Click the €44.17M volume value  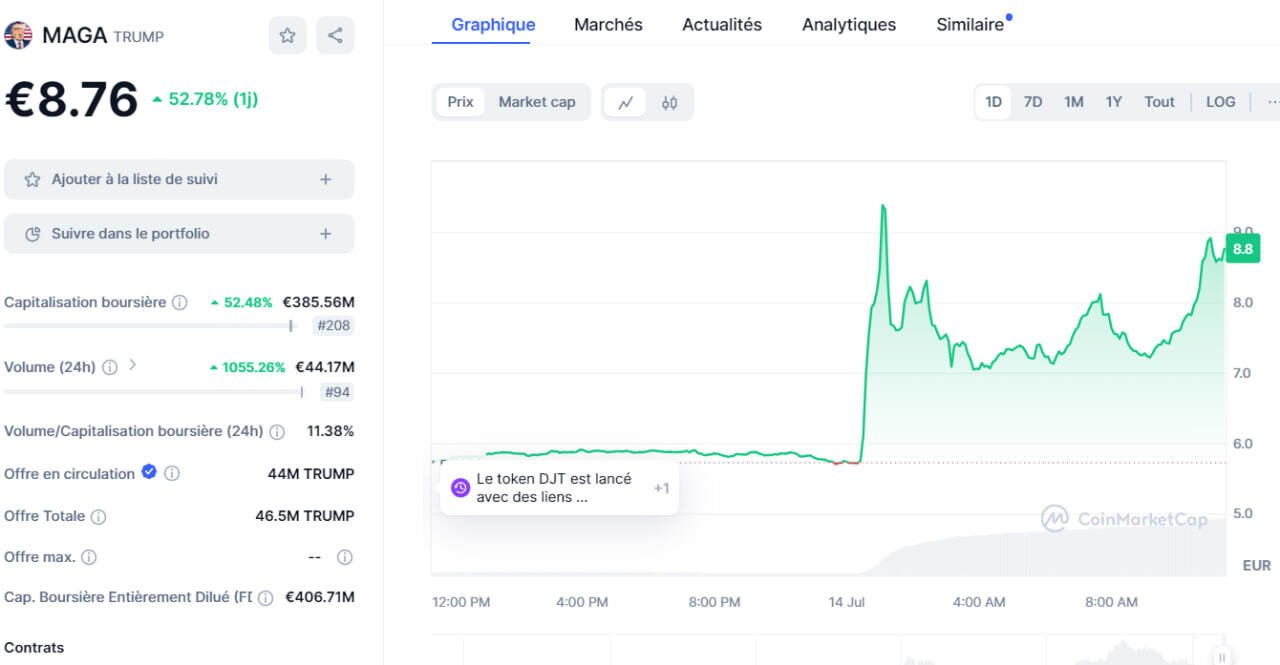pos(324,367)
